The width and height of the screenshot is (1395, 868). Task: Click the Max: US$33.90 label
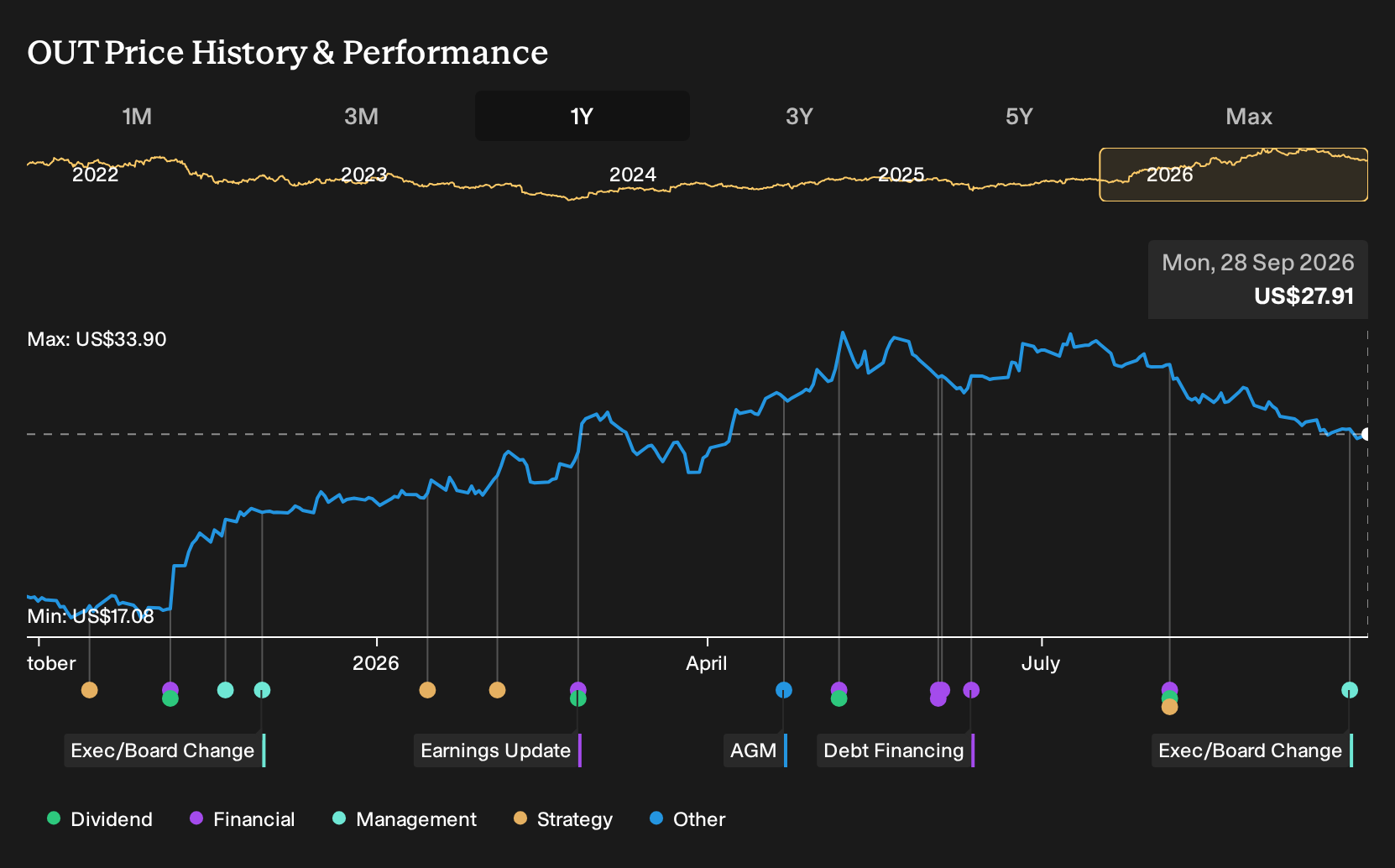[x=97, y=339]
